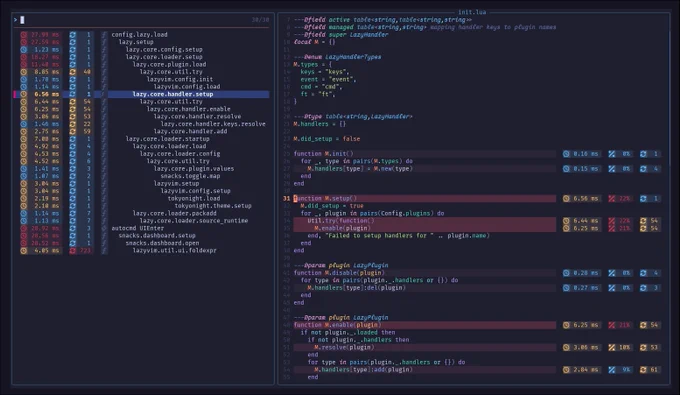Click the function glyph beside lazy.core.loader.packadd

pyautogui.click(x=104, y=213)
